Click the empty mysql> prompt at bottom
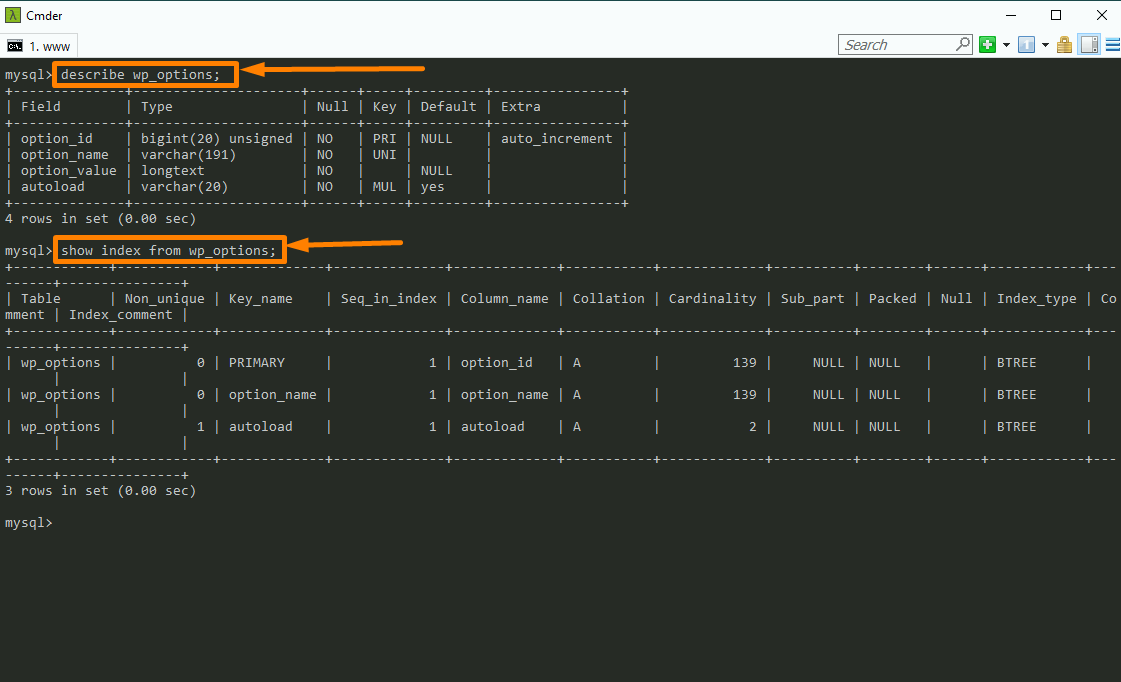The width and height of the screenshot is (1121, 682). coord(29,523)
